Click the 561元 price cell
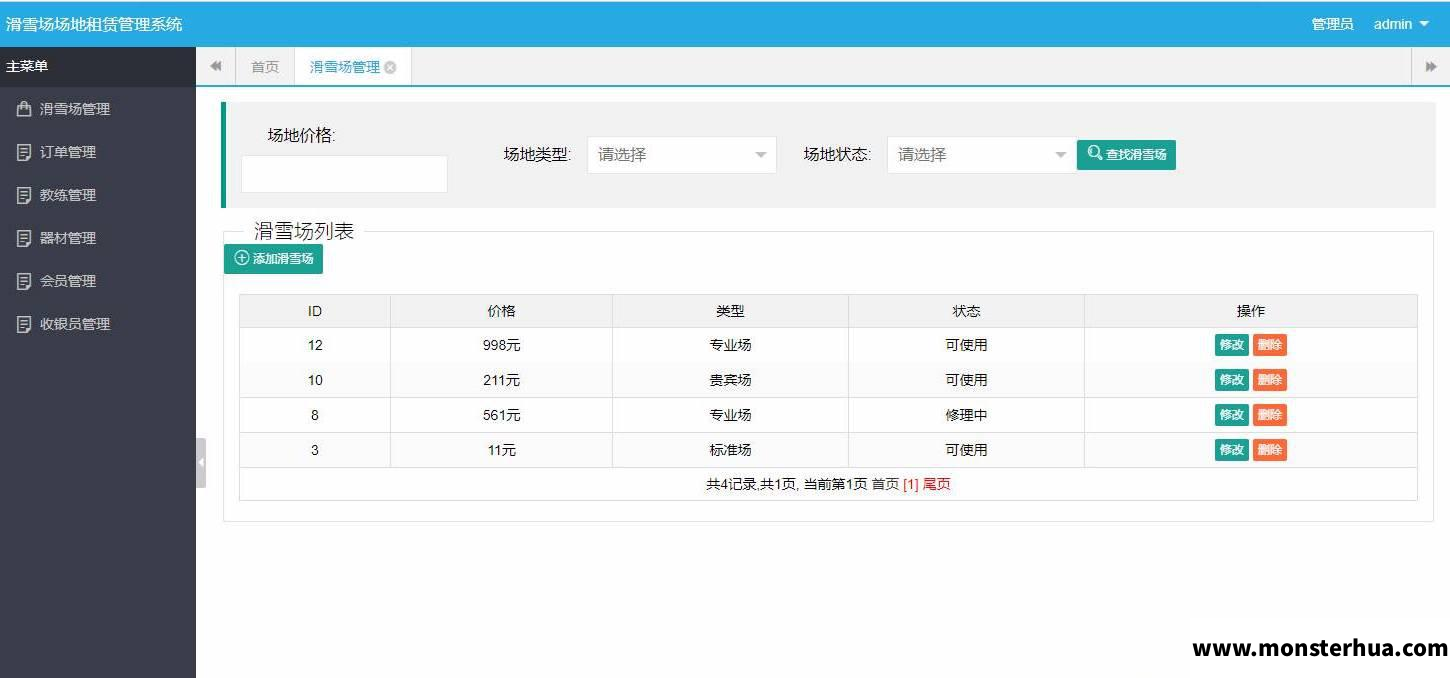The image size is (1450, 678). pyautogui.click(x=501, y=415)
